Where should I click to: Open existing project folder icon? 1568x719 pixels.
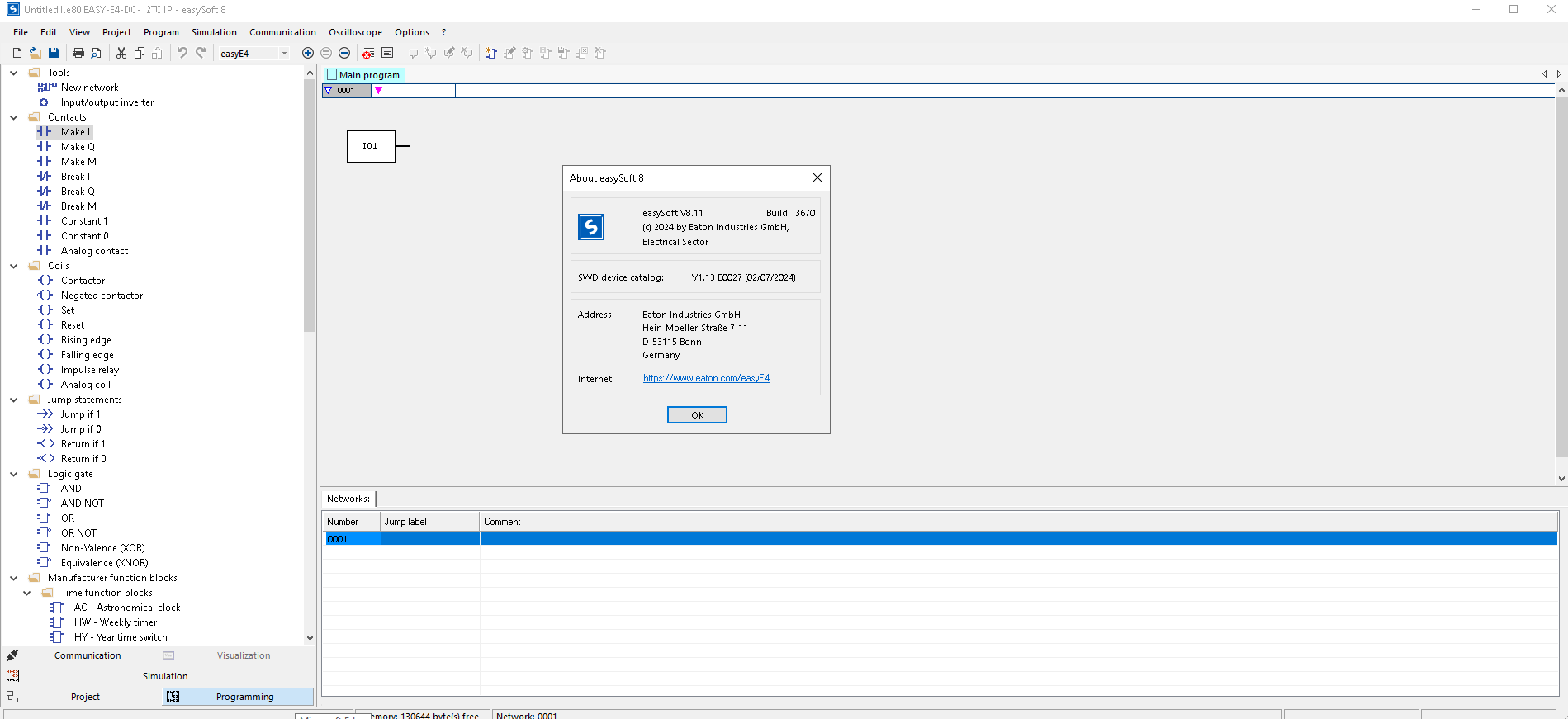36,53
